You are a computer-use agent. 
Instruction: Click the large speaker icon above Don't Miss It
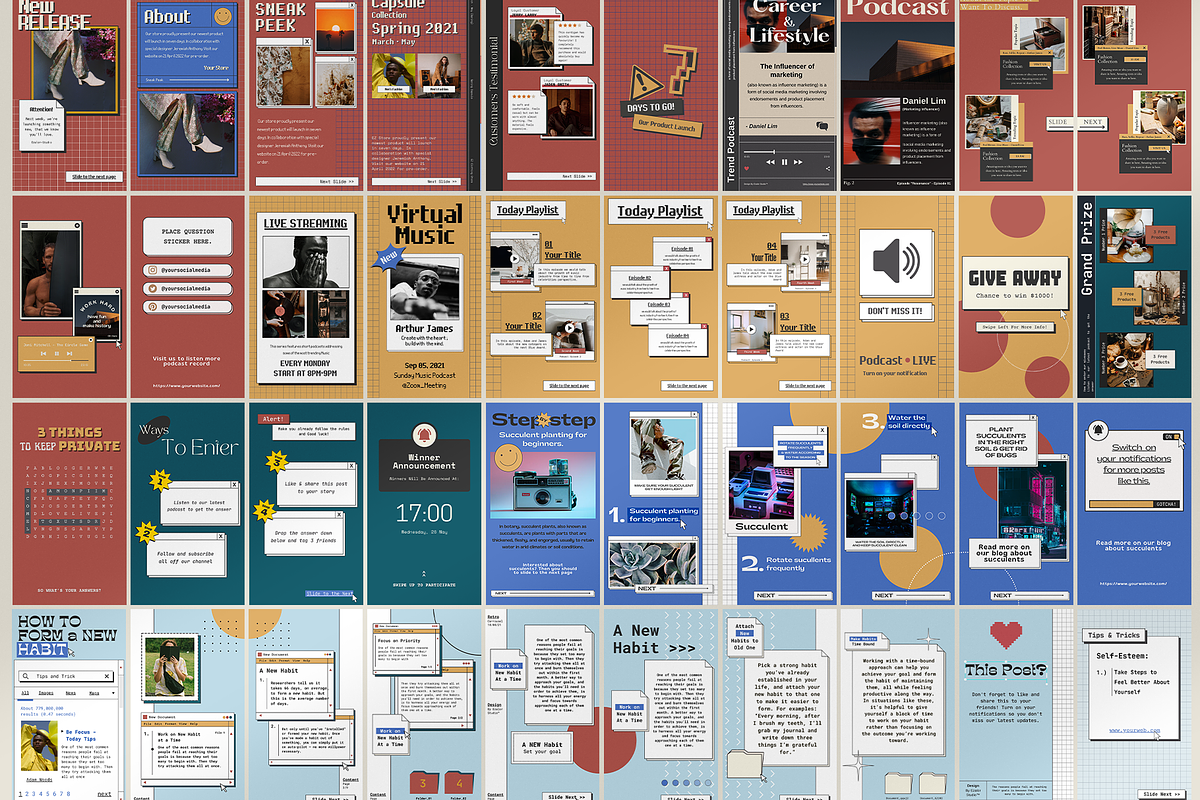(895, 262)
